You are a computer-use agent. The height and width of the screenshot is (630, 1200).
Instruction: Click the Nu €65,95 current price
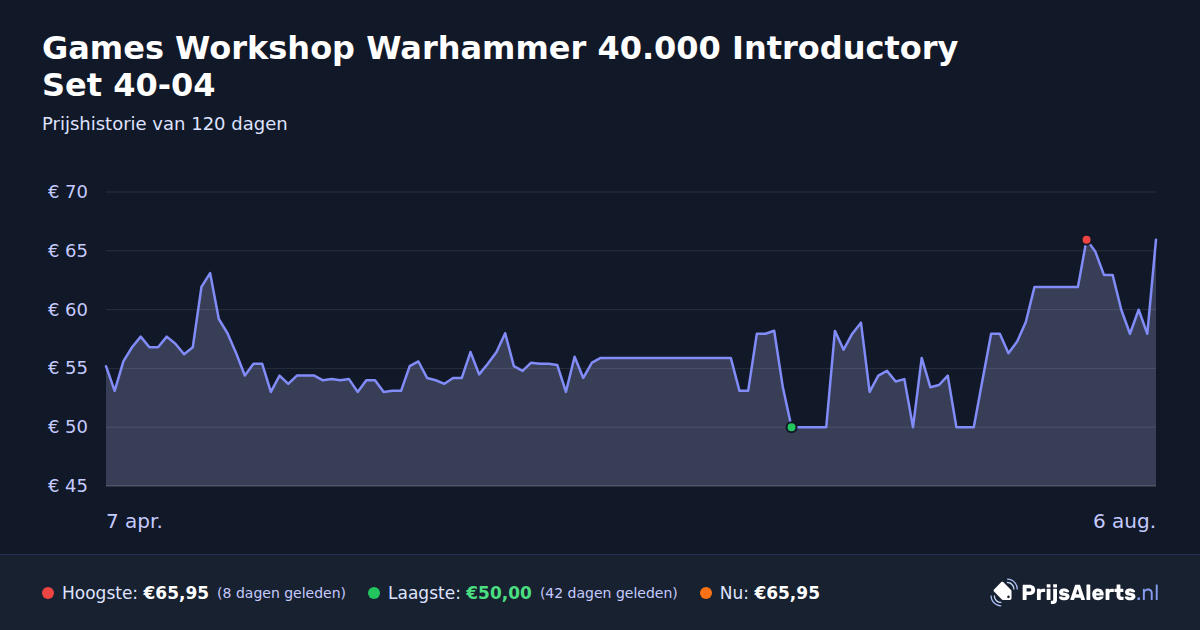[787, 593]
